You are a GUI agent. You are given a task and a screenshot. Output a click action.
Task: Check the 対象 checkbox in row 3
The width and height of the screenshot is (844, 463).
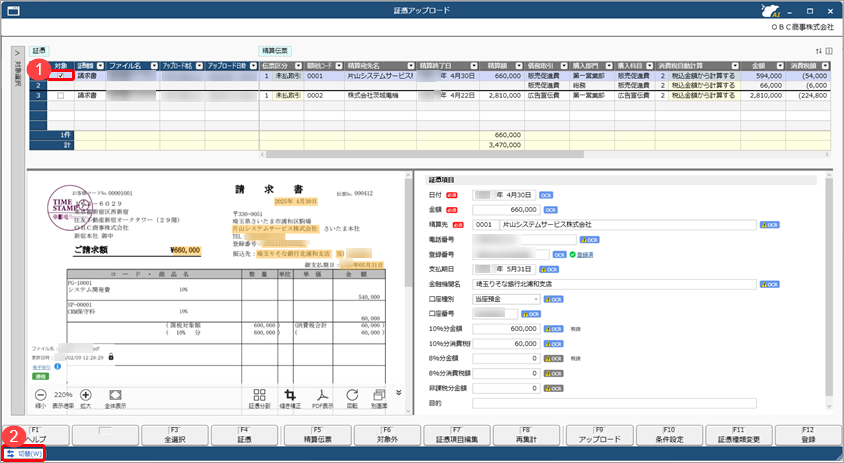[62, 96]
